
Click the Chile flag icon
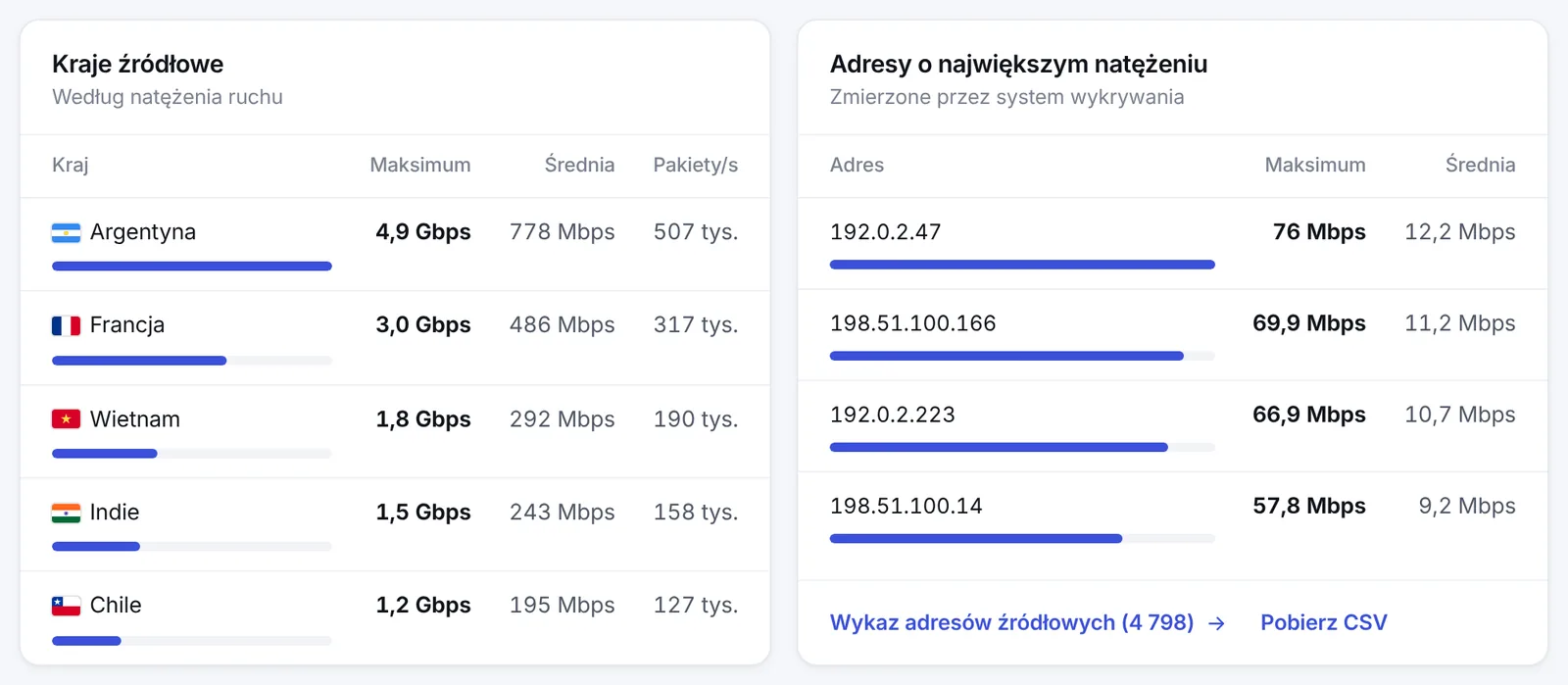click(x=66, y=606)
